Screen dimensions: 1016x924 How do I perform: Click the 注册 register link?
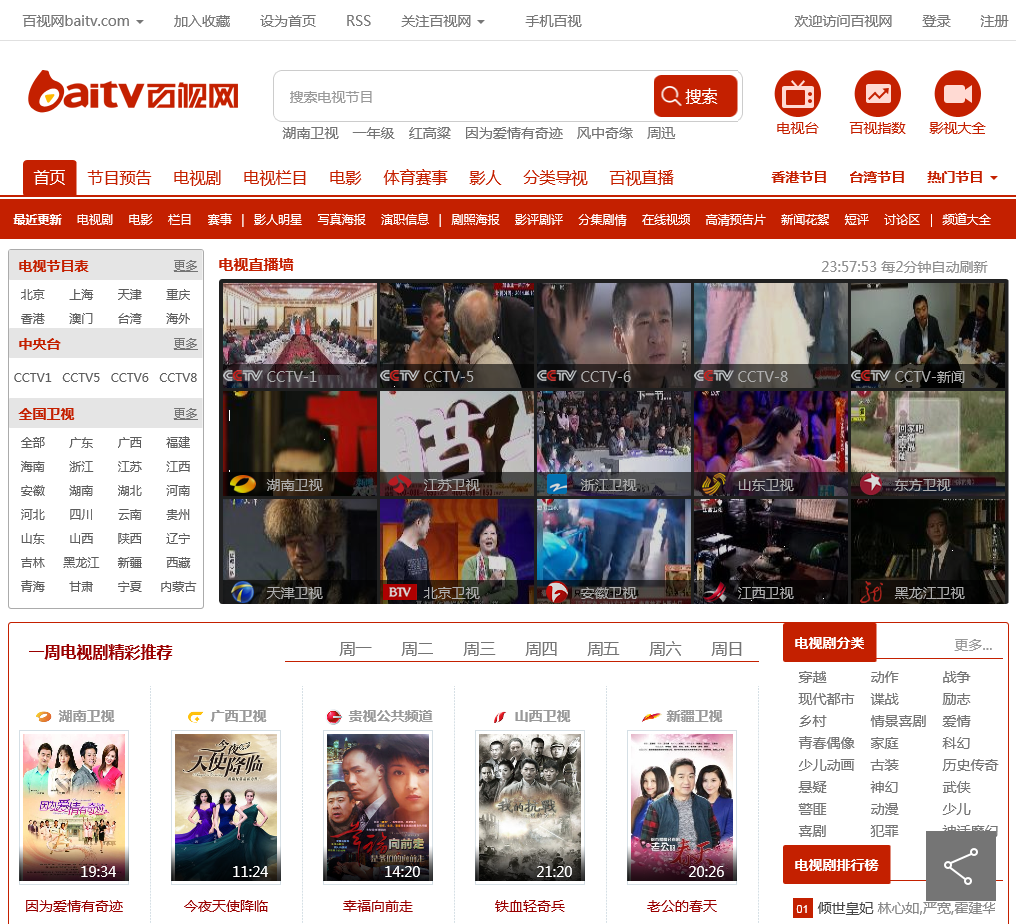[x=994, y=21]
